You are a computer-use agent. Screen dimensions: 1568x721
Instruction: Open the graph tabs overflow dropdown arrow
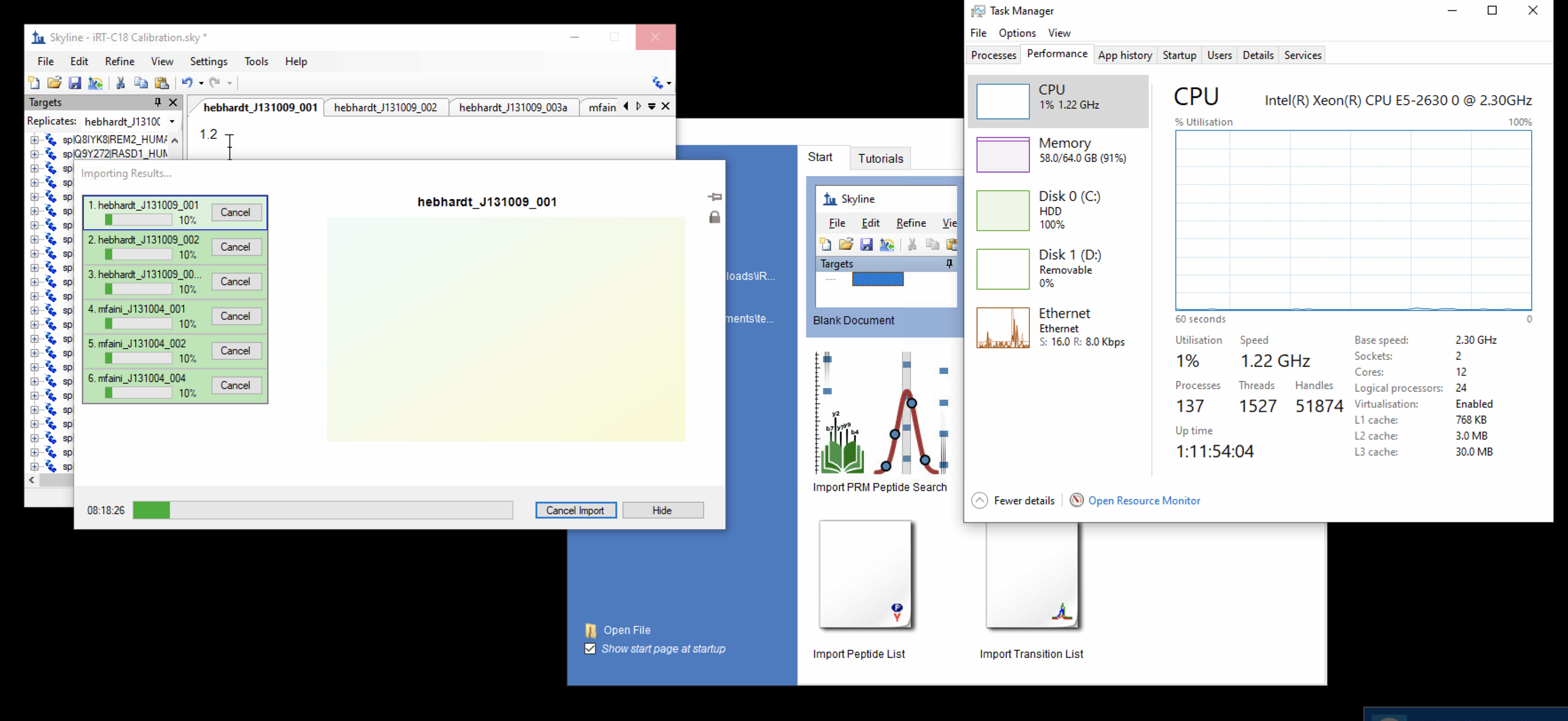click(652, 106)
